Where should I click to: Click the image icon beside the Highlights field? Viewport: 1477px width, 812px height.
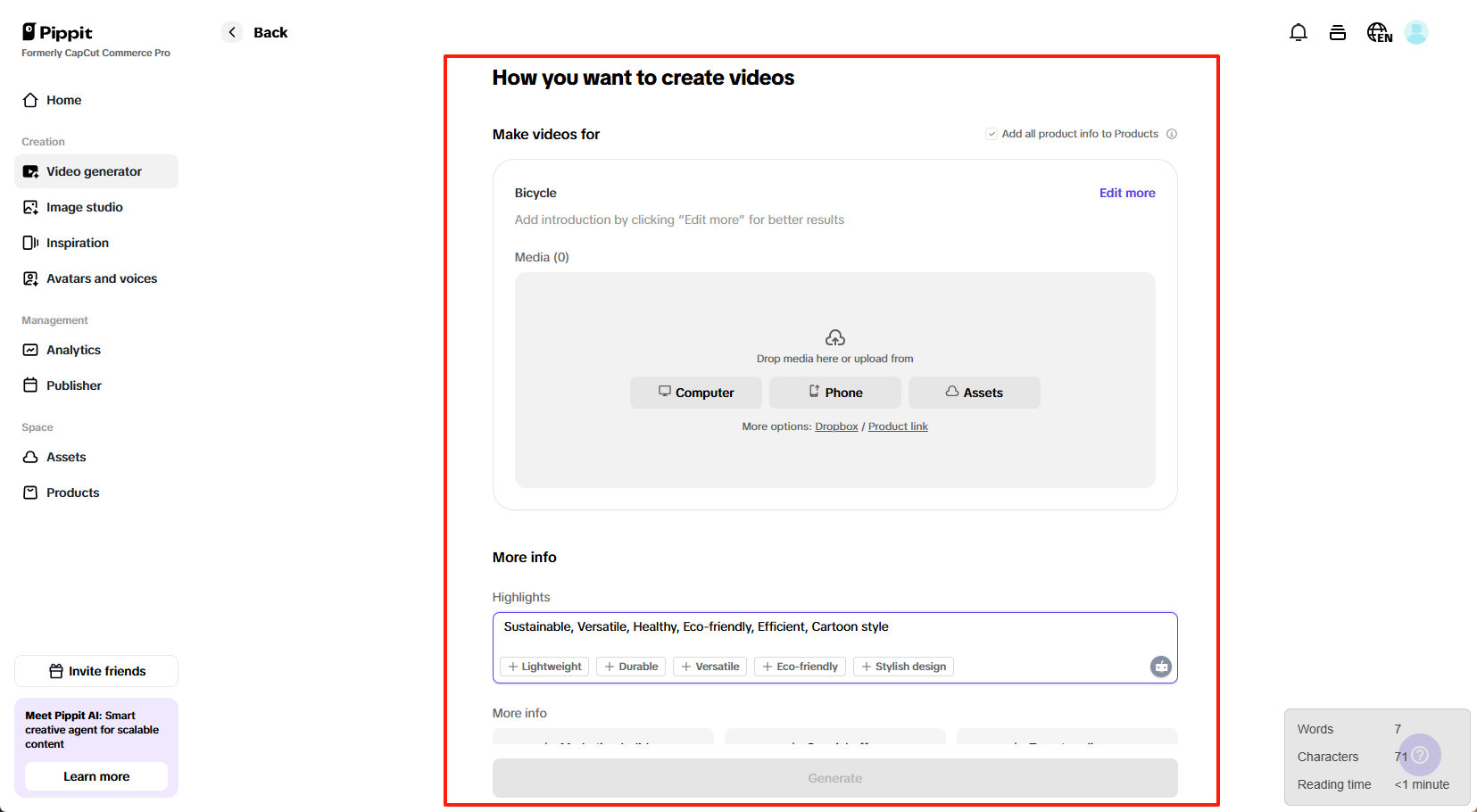point(1160,667)
